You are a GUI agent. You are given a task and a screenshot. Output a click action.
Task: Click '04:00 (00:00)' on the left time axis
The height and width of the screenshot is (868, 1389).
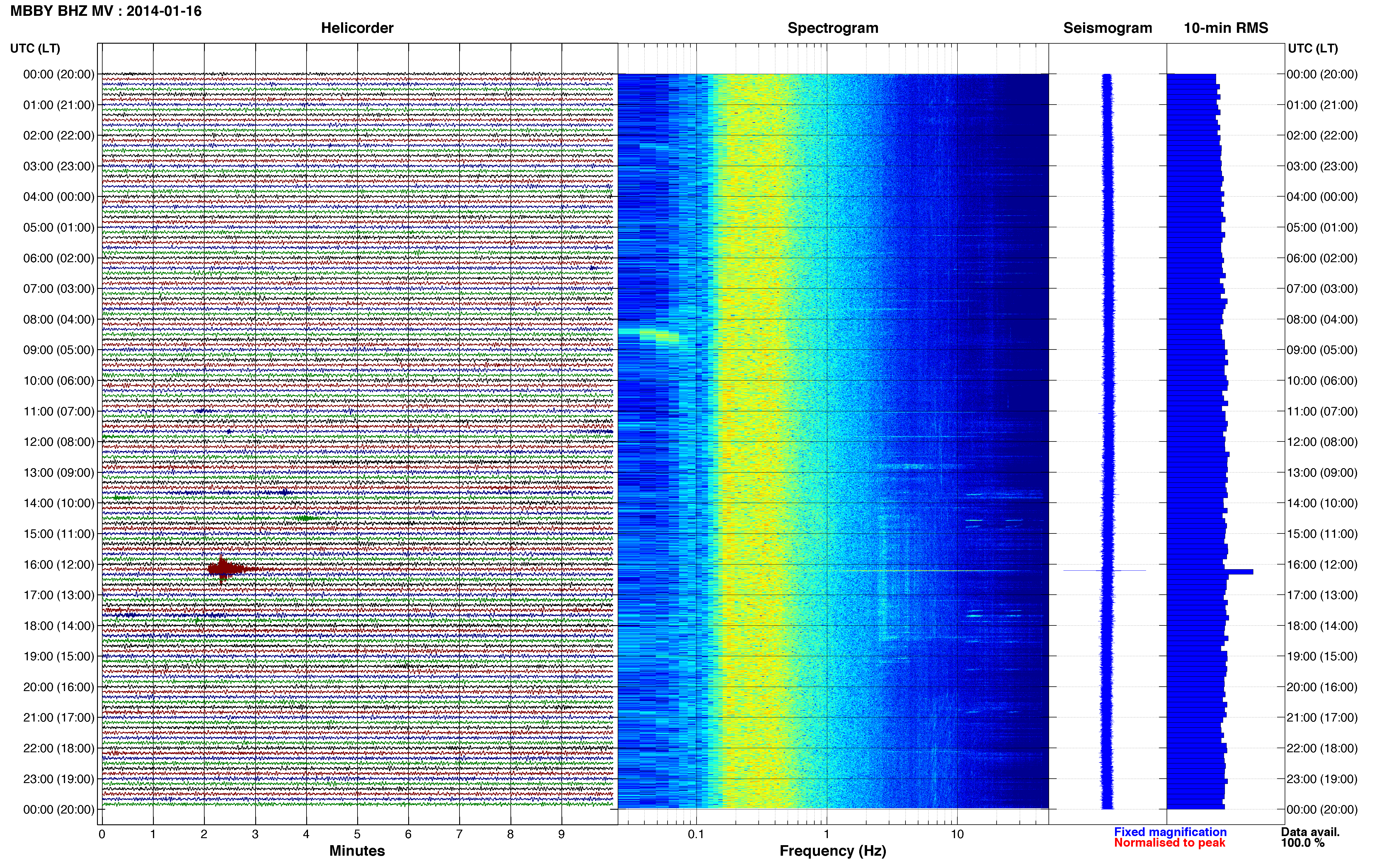click(59, 197)
